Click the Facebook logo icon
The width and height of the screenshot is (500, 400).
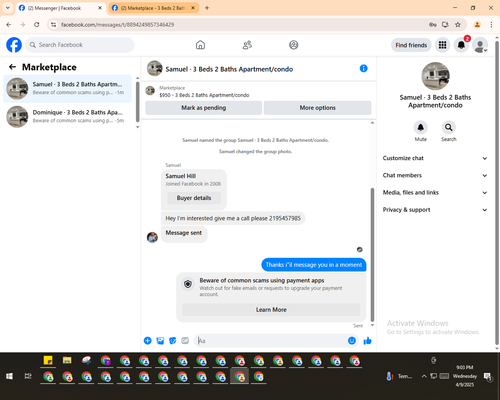click(x=14, y=45)
